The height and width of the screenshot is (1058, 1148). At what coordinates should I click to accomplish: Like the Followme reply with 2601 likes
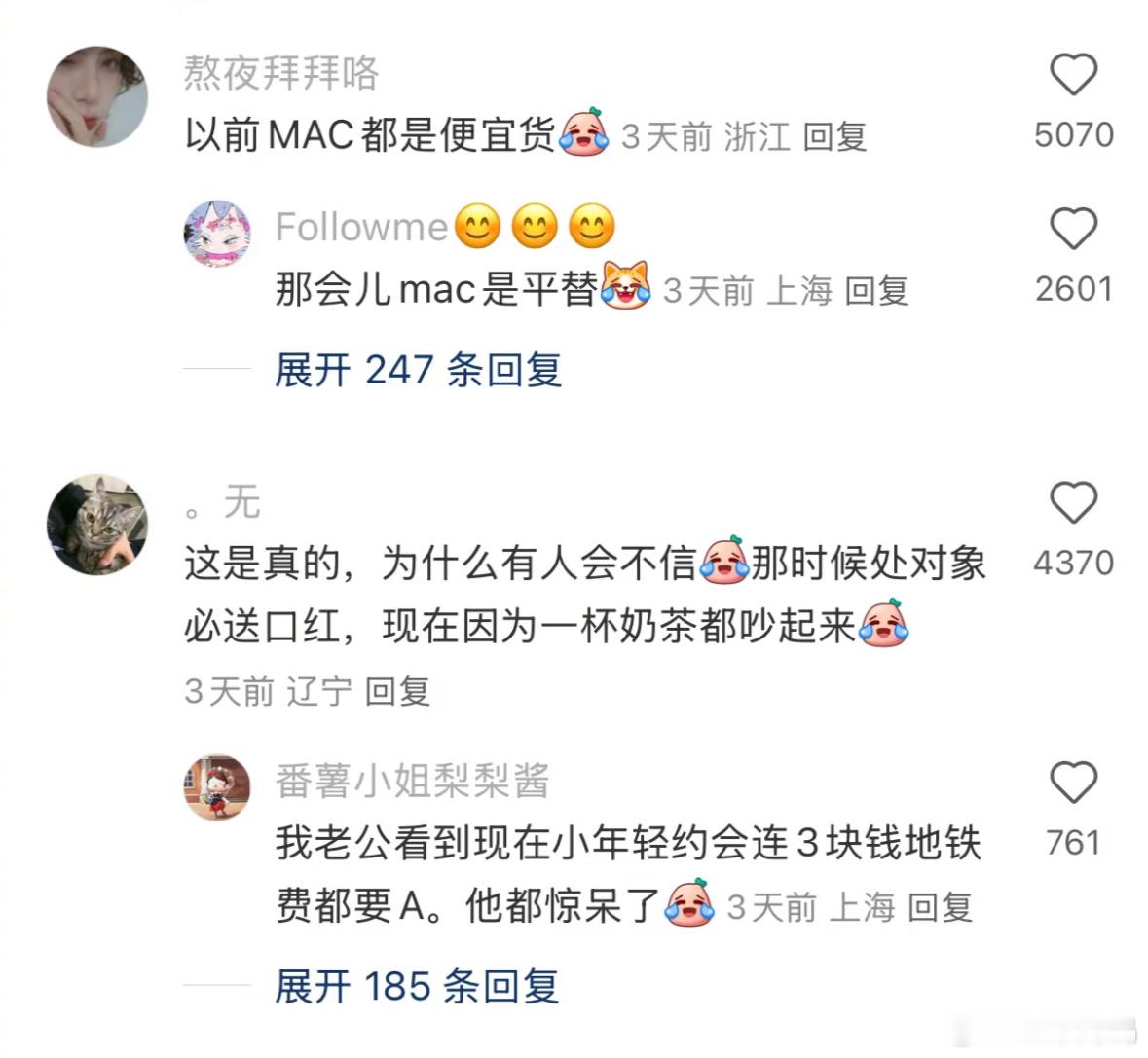coord(1073,229)
